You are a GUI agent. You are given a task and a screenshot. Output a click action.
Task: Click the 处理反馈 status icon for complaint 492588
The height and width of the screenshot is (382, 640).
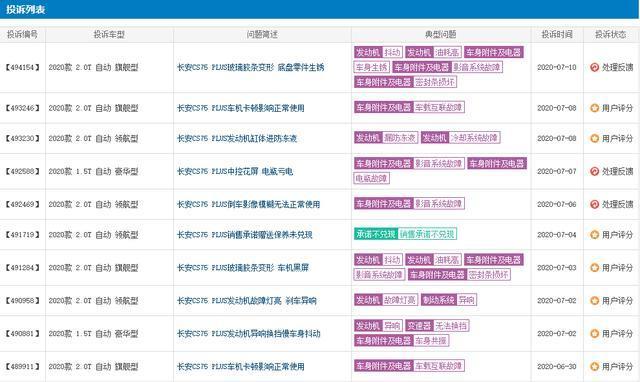point(594,171)
